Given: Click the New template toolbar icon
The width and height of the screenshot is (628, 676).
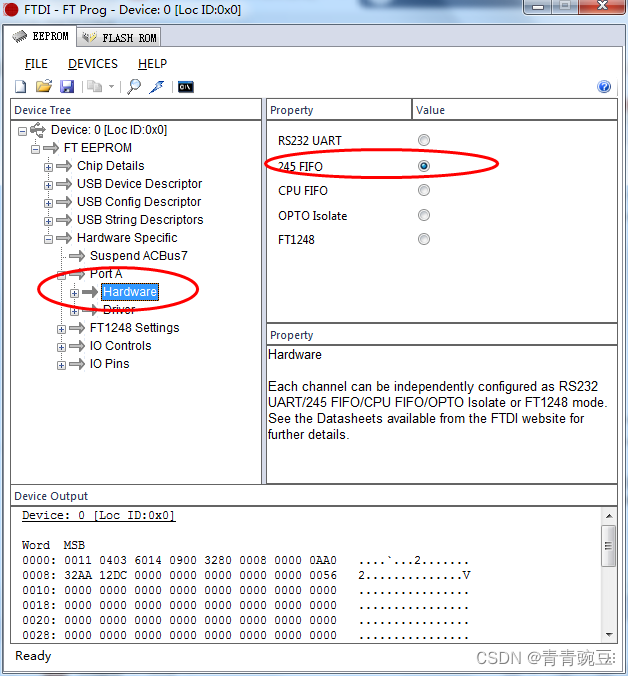Looking at the screenshot, I should click(x=21, y=87).
